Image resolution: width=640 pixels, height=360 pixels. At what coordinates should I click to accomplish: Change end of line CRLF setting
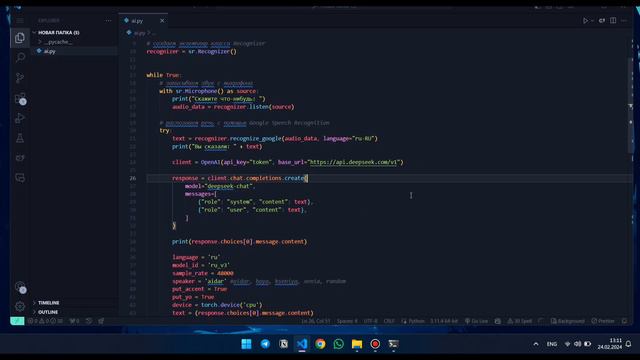point(389,321)
